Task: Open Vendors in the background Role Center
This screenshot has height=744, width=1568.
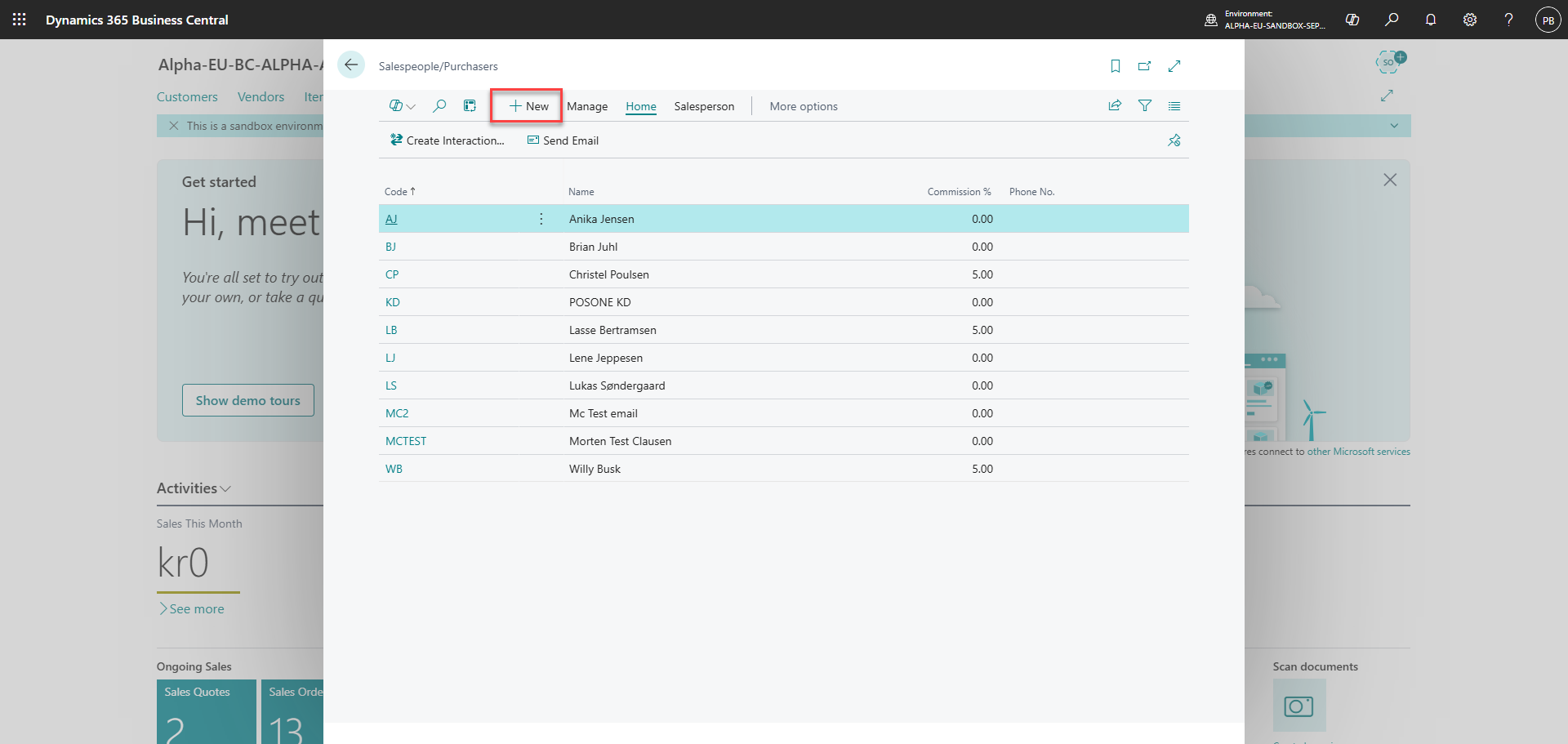Action: click(261, 96)
